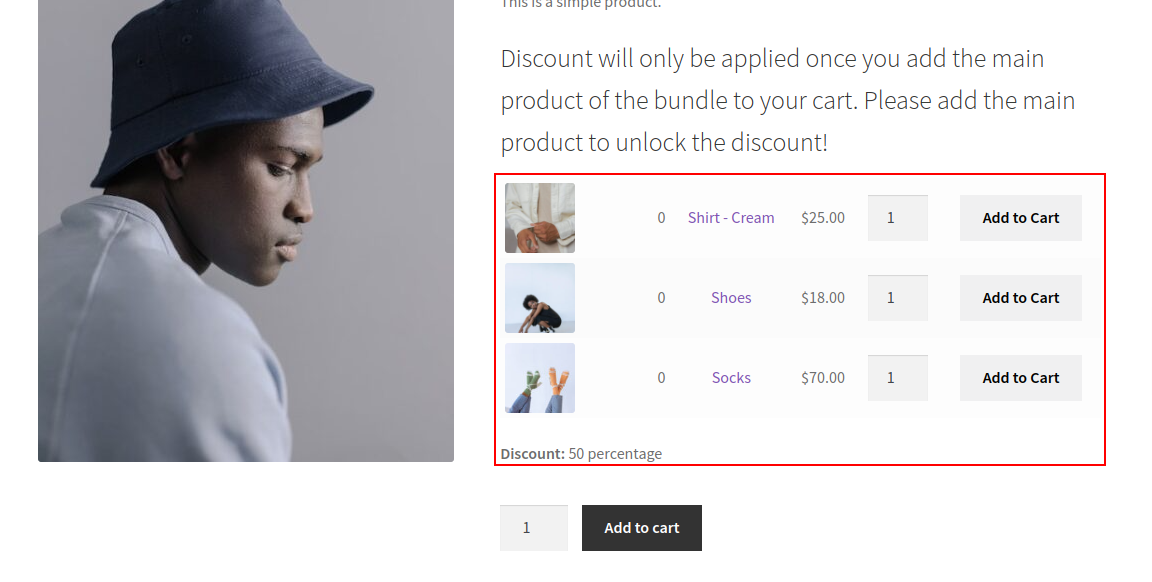The width and height of the screenshot is (1152, 582).
Task: Click the discount unlock notice text
Action: click(787, 100)
